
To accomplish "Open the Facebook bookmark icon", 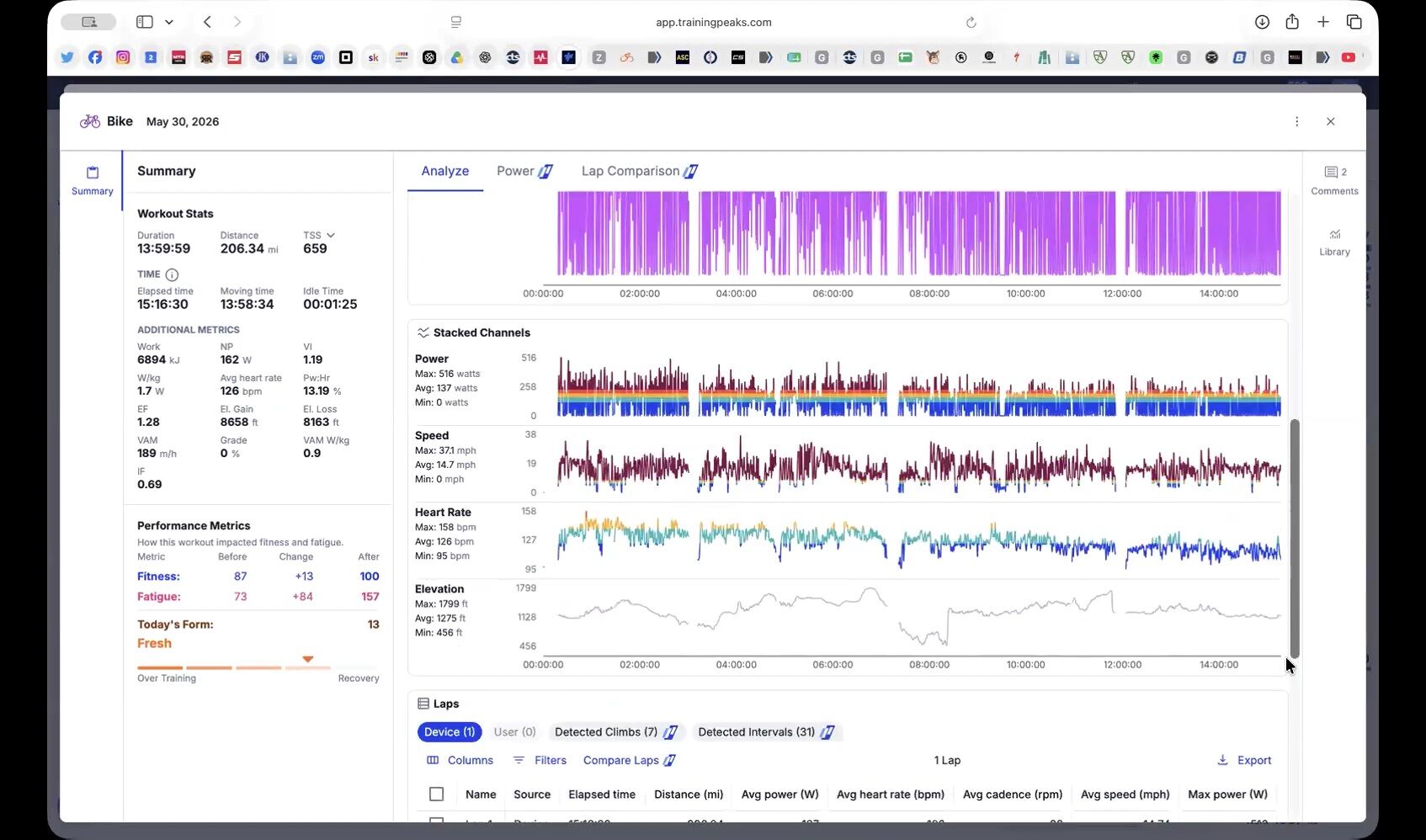I will [x=95, y=57].
